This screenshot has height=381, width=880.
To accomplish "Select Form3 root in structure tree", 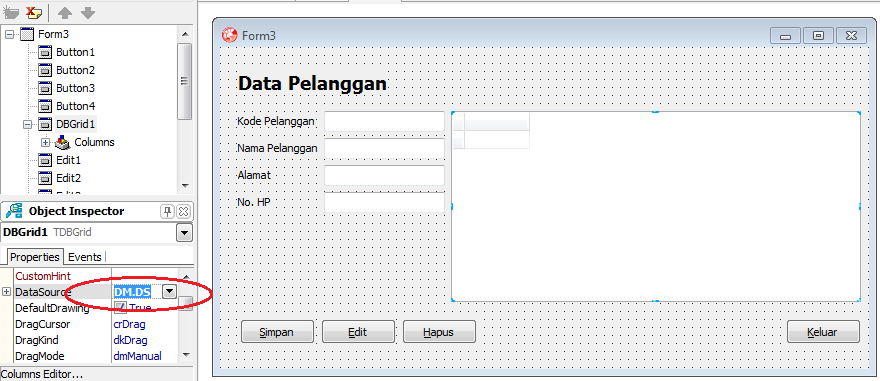I will point(53,34).
